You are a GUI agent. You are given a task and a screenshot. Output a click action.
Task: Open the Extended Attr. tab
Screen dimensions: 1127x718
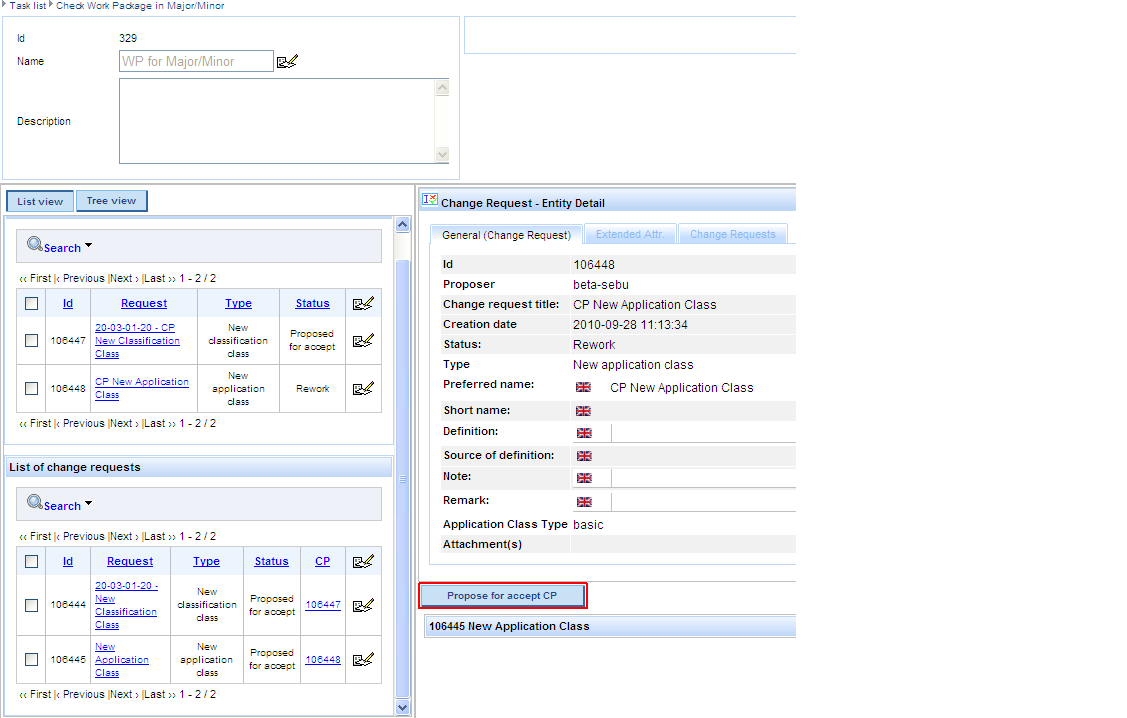(630, 235)
